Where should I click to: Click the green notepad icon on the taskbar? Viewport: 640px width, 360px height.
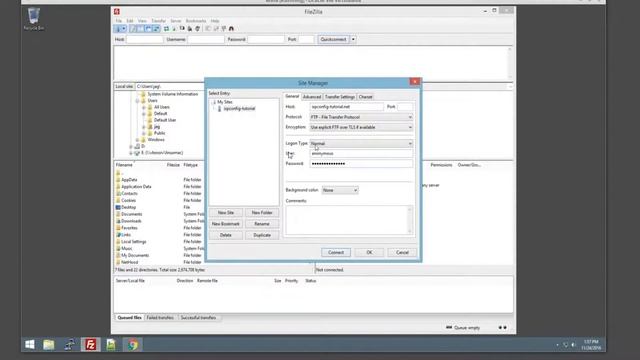coord(111,344)
